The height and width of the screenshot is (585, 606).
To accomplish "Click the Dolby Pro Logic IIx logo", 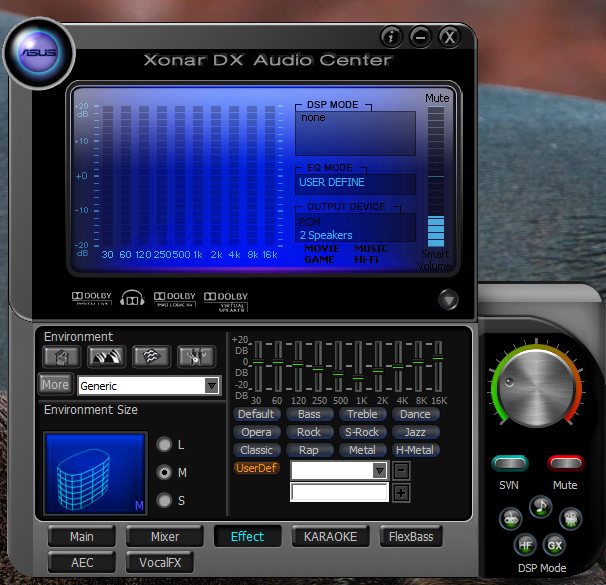I will [174, 299].
